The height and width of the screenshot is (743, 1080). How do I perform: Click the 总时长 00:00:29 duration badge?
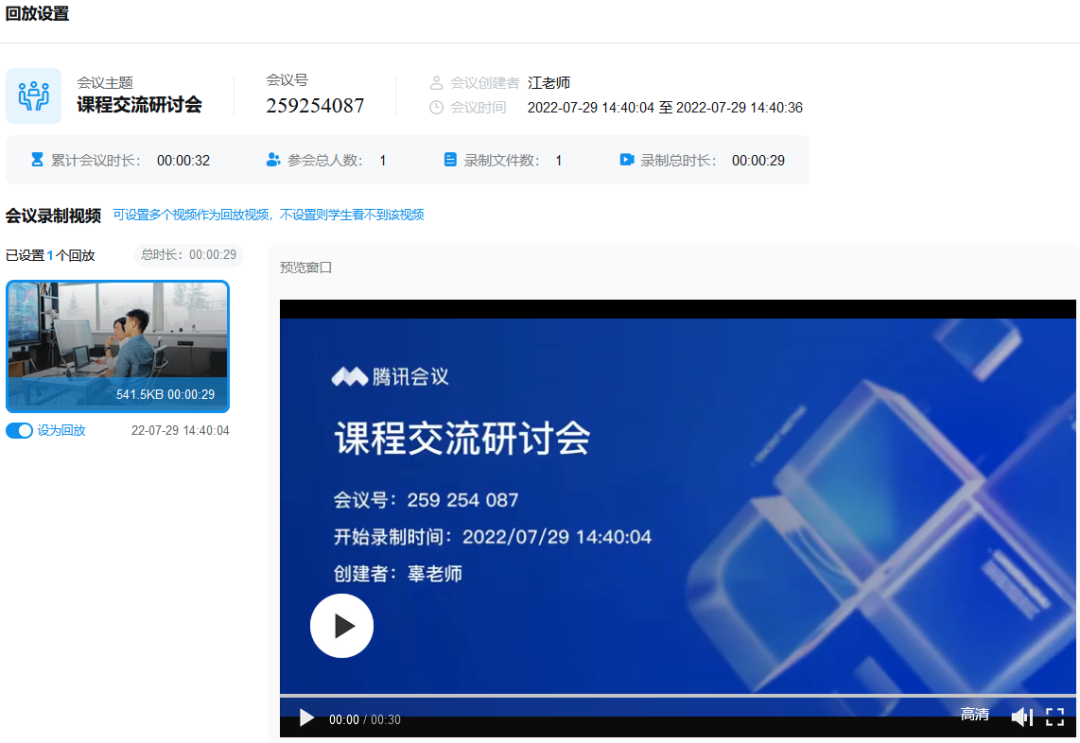pyautogui.click(x=188, y=255)
